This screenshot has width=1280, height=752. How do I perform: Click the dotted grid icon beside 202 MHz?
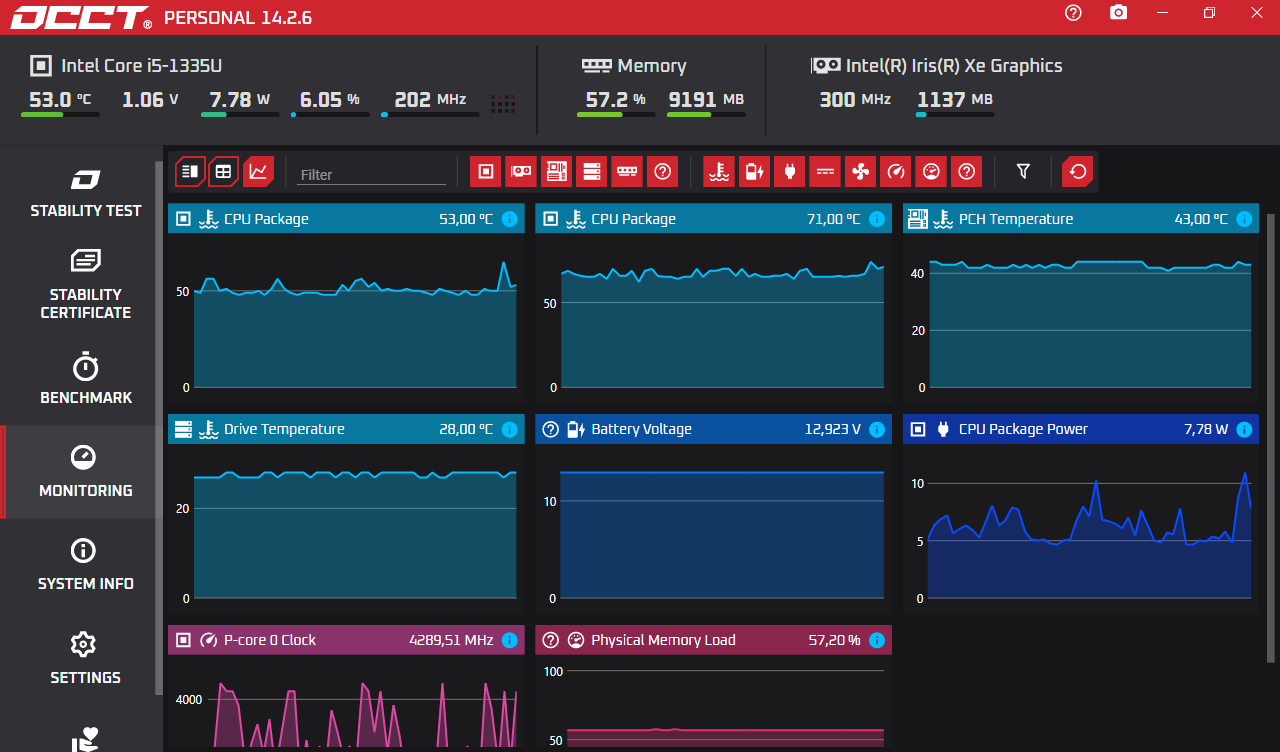click(503, 103)
